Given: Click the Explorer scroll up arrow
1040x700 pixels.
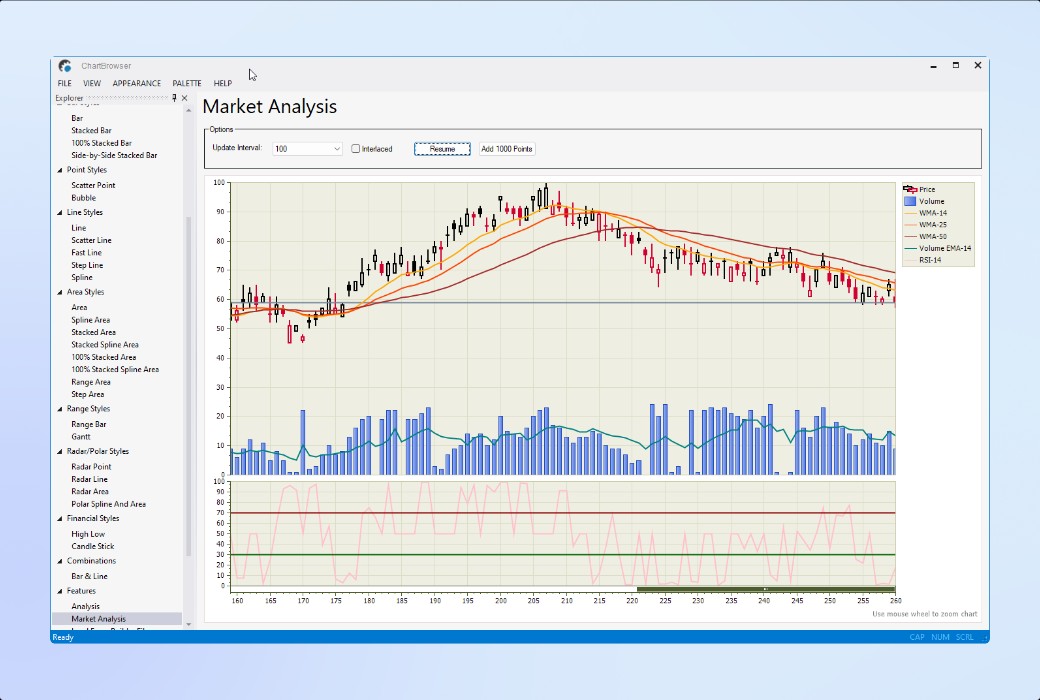Looking at the screenshot, I should click(188, 110).
